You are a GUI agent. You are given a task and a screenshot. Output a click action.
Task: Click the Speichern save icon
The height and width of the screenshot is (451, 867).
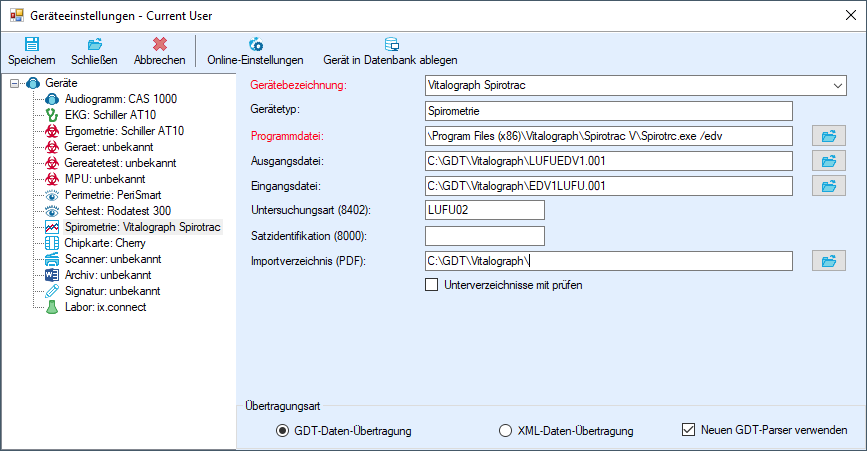(x=32, y=44)
